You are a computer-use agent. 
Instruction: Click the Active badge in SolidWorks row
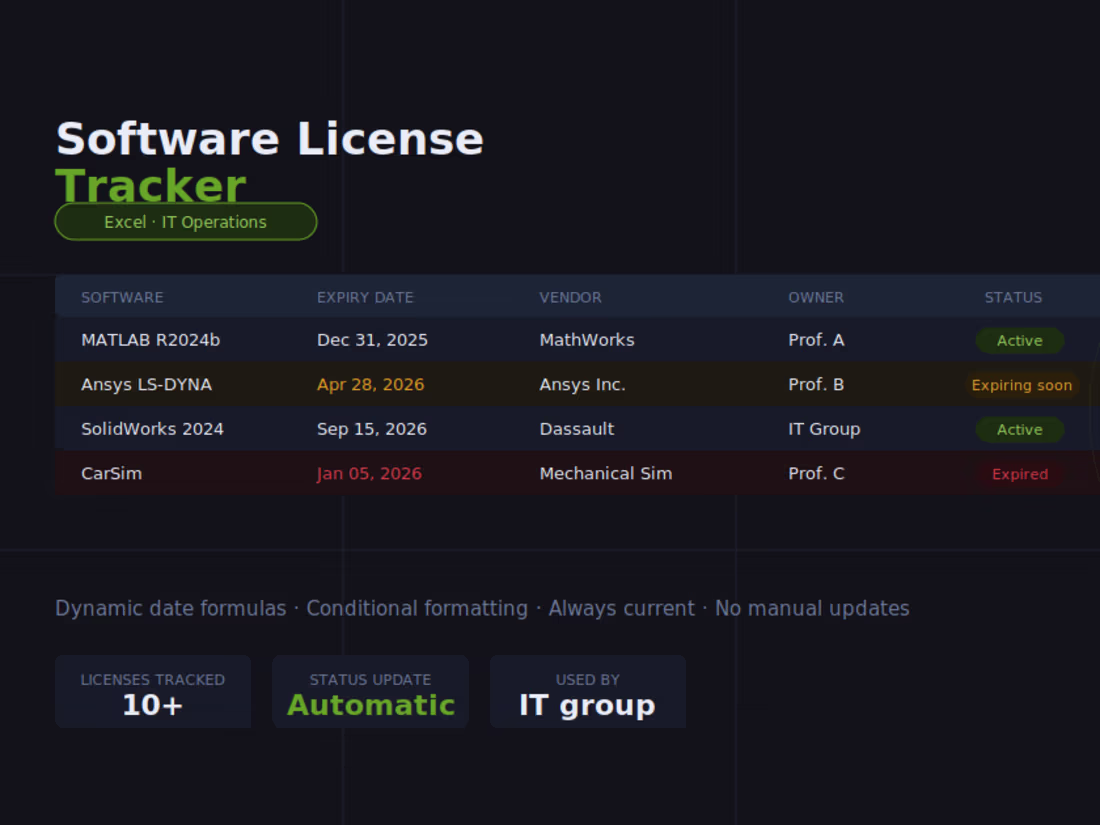(1020, 429)
